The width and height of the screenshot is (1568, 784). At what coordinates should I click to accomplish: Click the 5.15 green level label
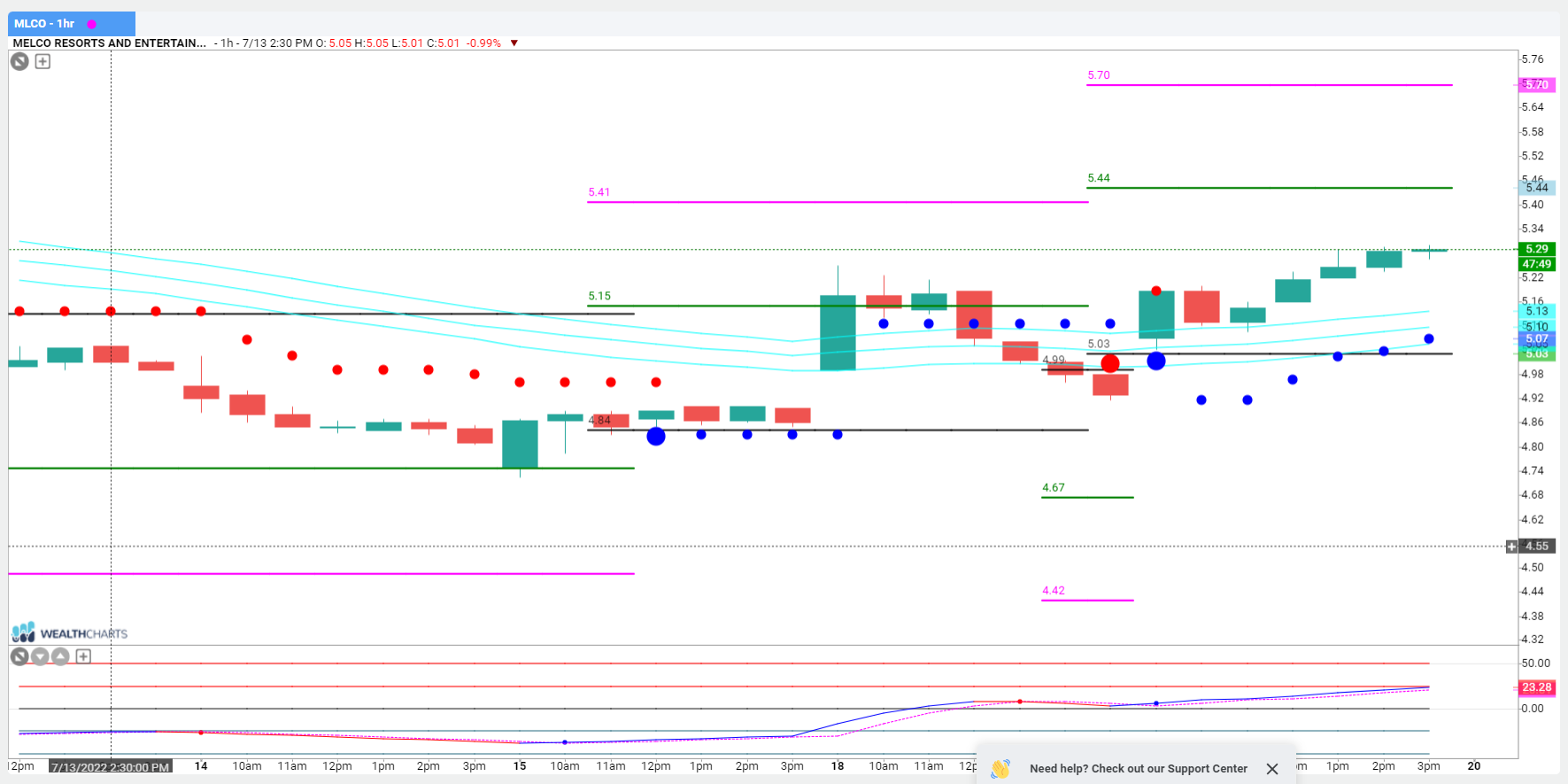click(599, 296)
